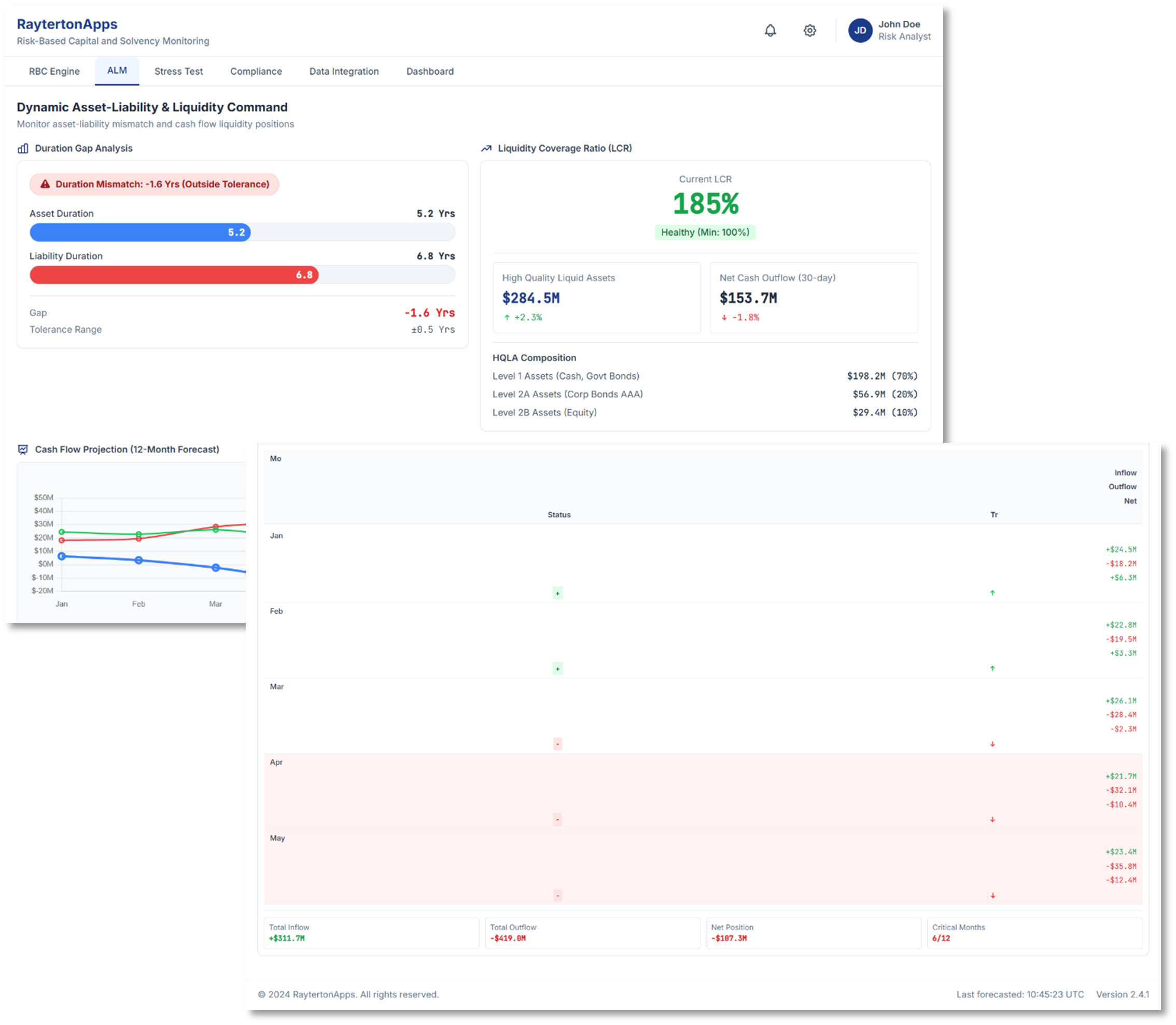Open the settings gear icon

coord(809,30)
